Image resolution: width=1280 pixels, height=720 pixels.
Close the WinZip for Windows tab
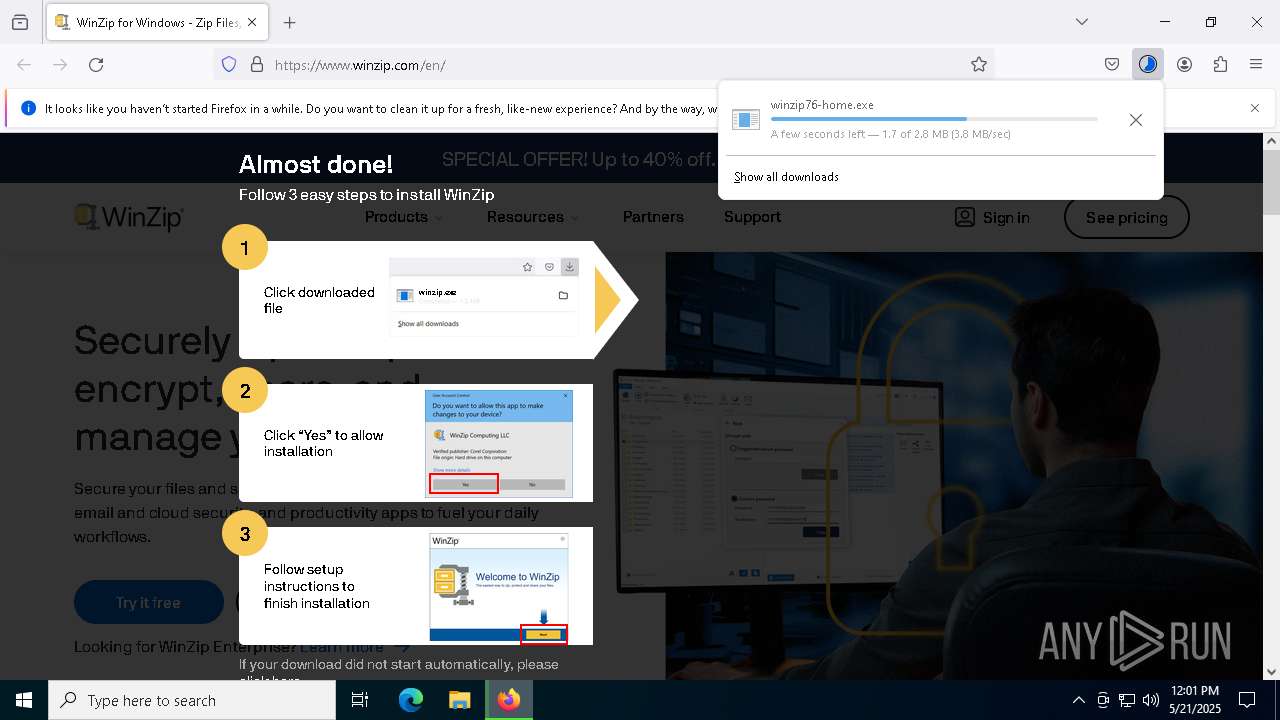point(252,22)
